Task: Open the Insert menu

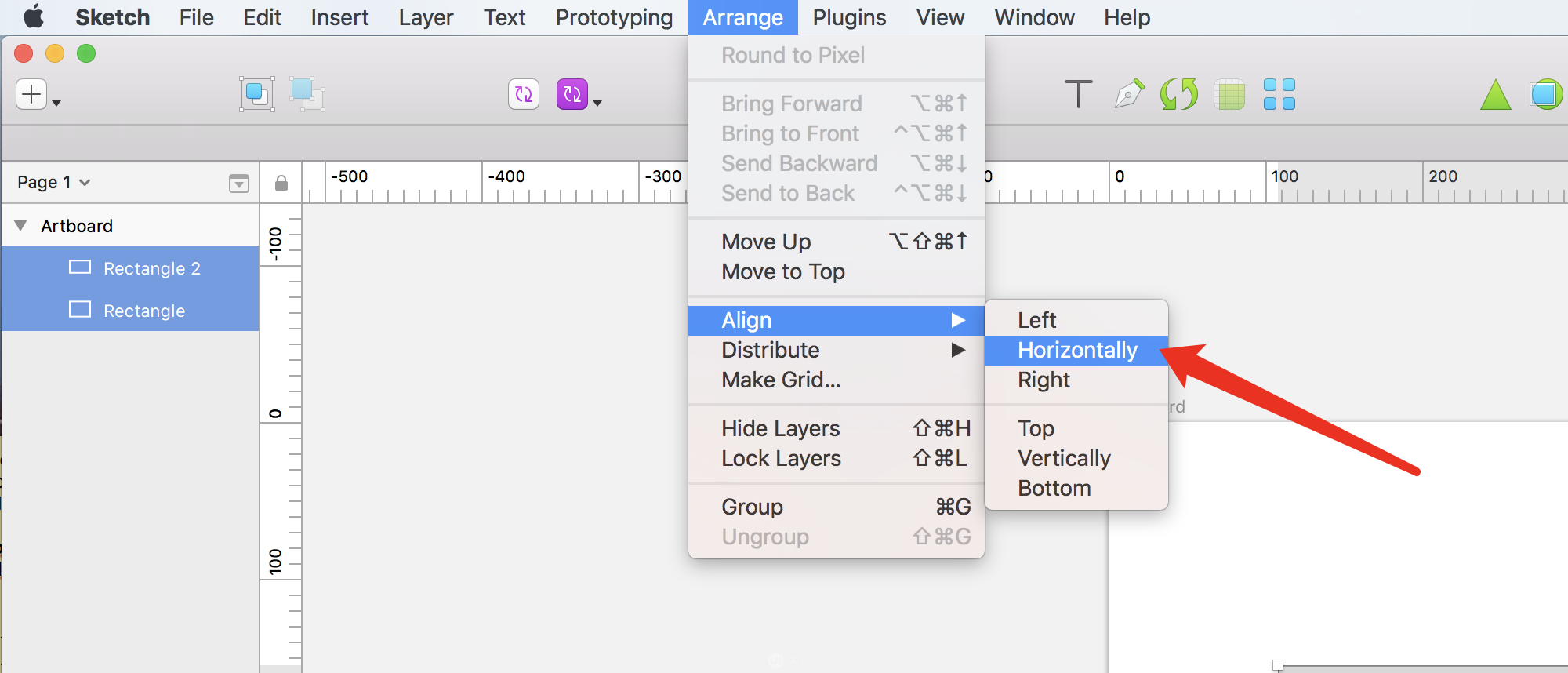Action: pyautogui.click(x=339, y=17)
